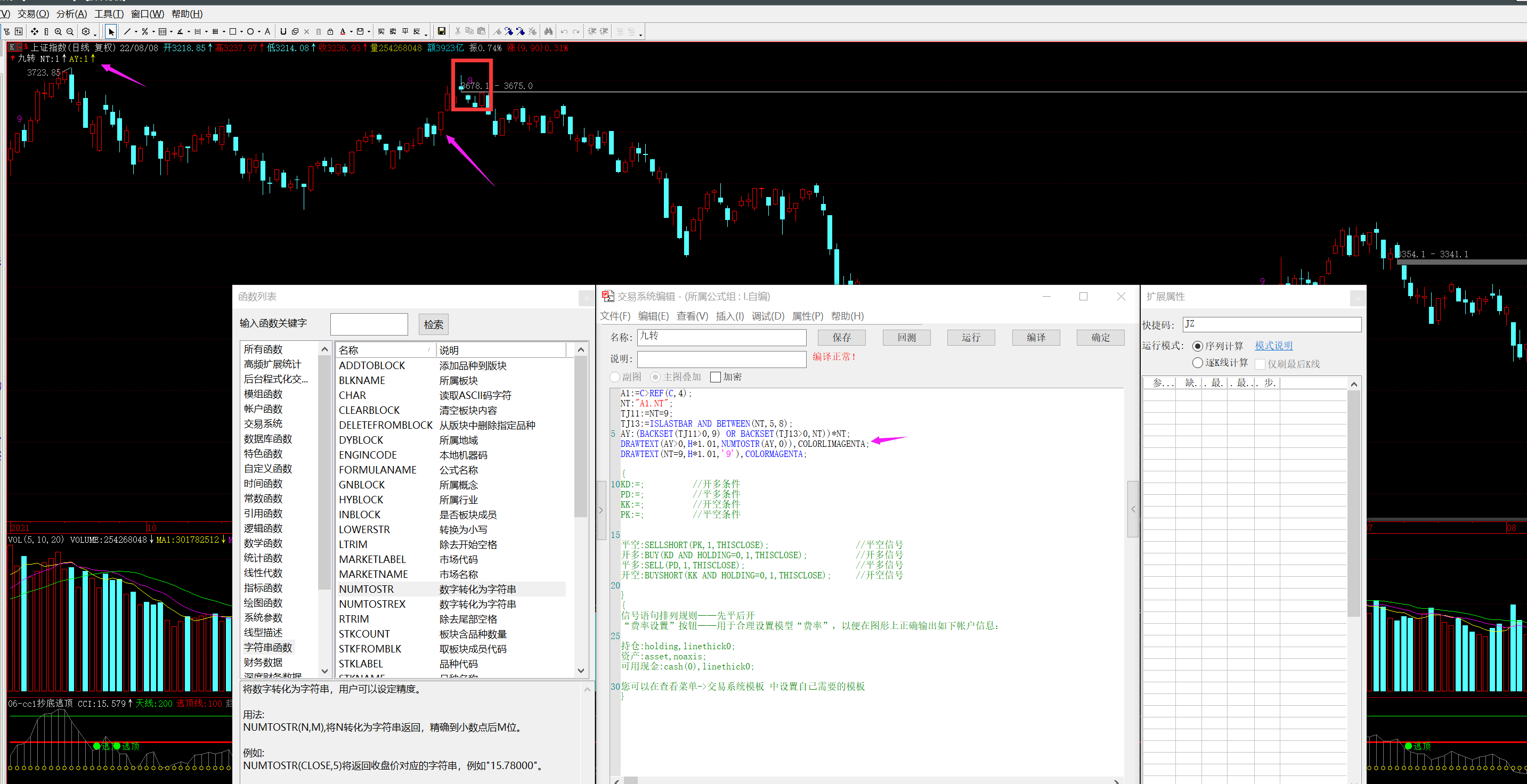Click the 买 buy icon in toolbar
Viewport: 1527px width, 784px height.
click(381, 31)
